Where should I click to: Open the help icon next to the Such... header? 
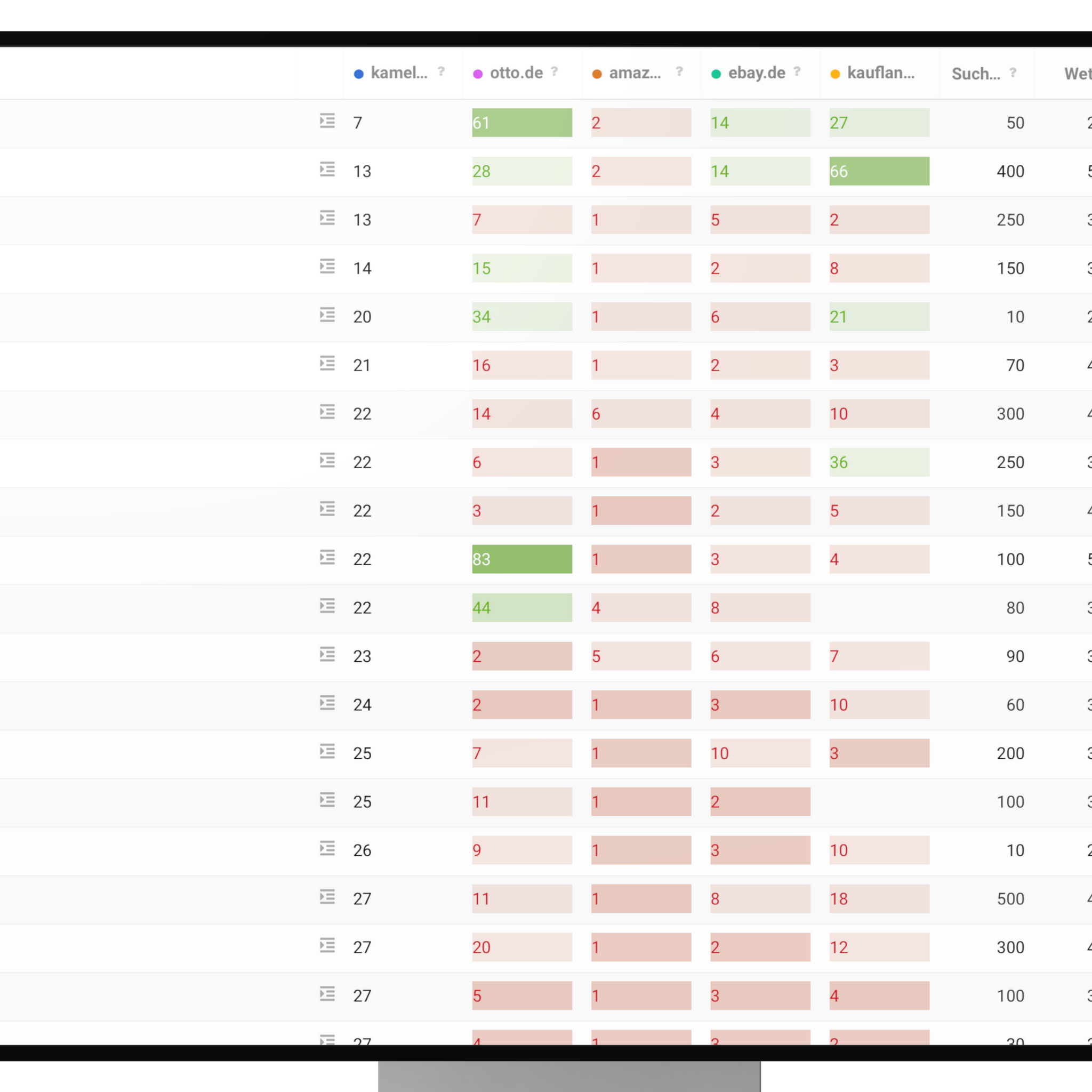tap(1013, 73)
